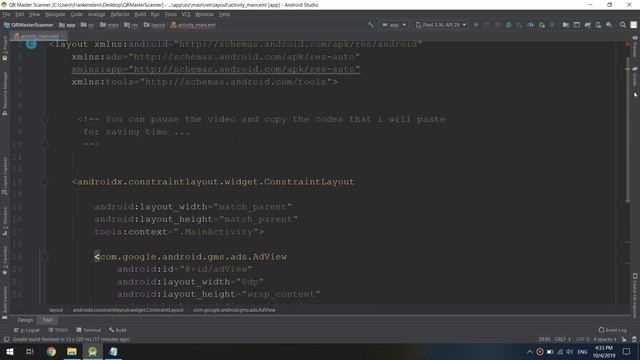Open the Event Log

point(613,330)
